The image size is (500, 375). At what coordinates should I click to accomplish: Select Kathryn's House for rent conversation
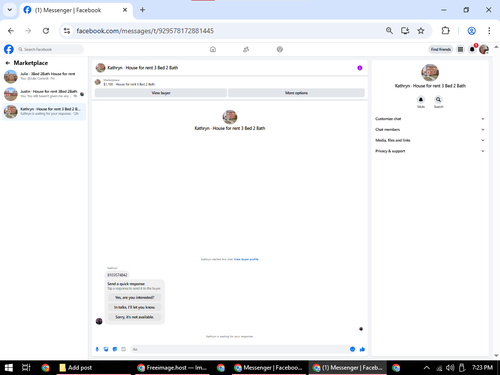coord(44,111)
